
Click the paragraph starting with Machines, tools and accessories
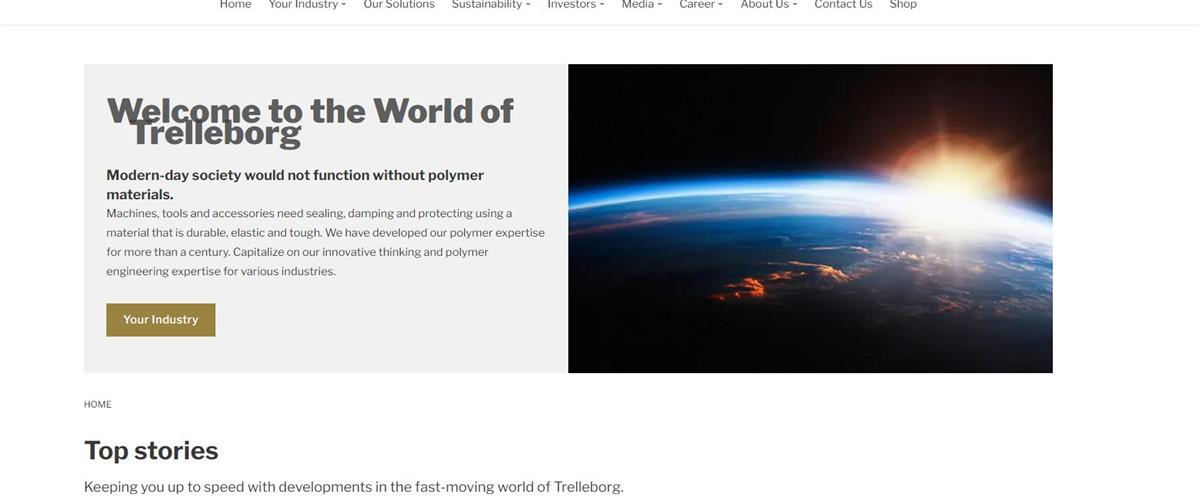click(326, 242)
